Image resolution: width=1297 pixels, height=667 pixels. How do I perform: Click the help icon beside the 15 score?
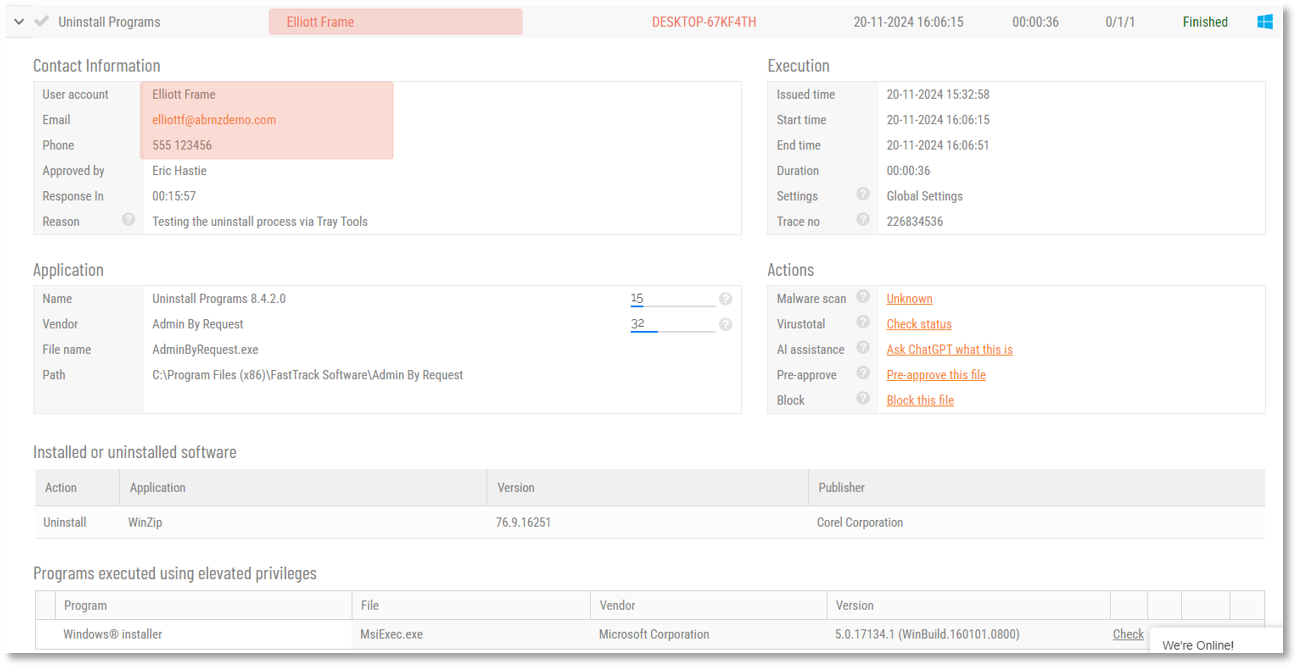(725, 299)
